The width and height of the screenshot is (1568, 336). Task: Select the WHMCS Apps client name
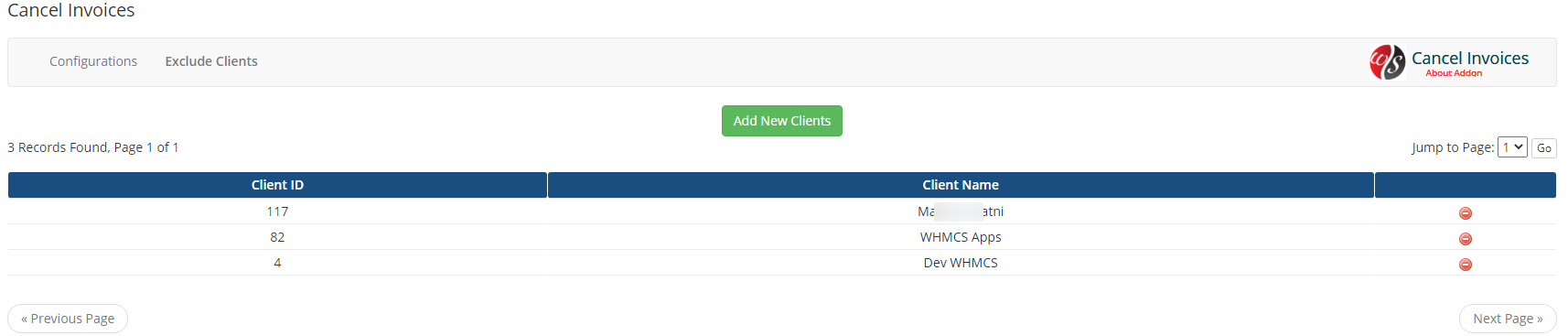pos(961,237)
